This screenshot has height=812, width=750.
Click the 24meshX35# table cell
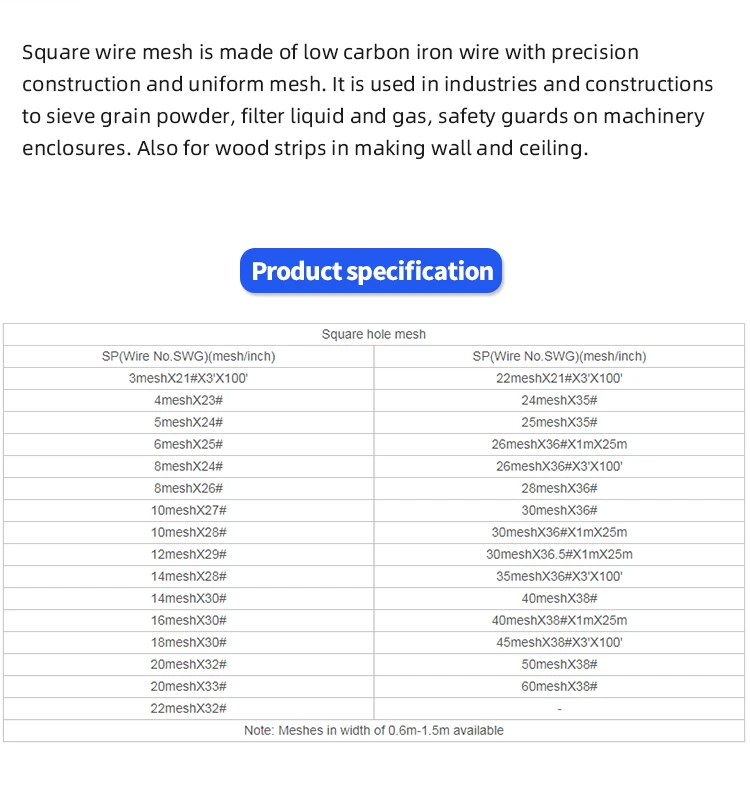[559, 400]
